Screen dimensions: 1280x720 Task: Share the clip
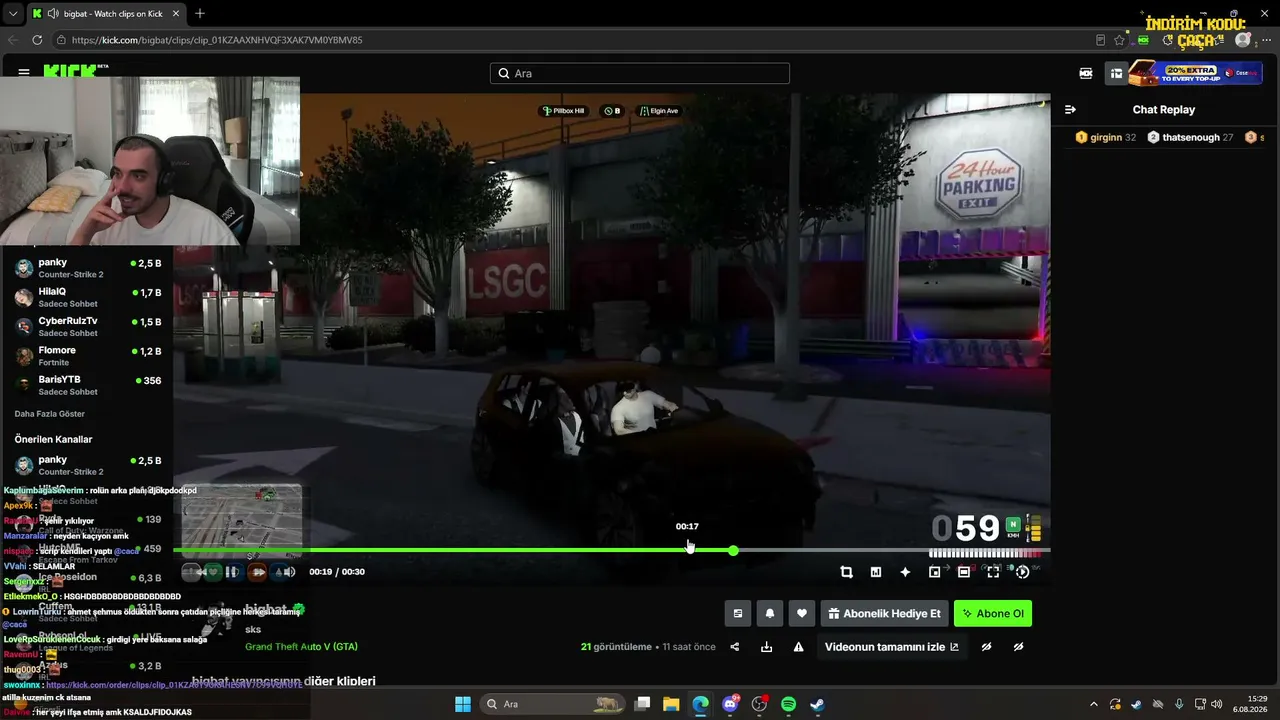click(735, 647)
